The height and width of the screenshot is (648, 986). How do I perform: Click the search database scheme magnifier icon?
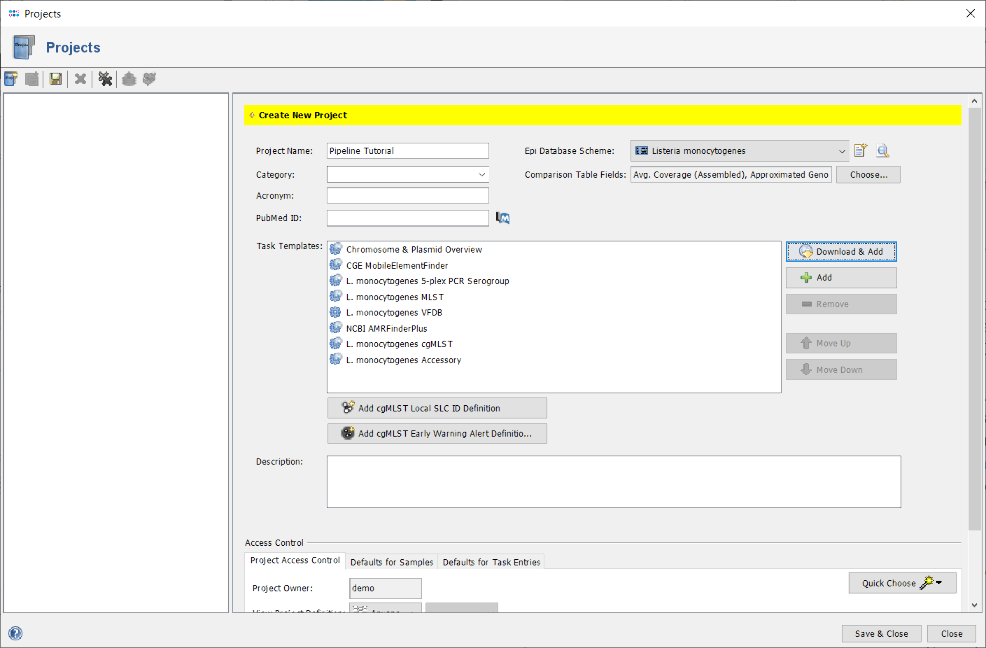click(882, 151)
